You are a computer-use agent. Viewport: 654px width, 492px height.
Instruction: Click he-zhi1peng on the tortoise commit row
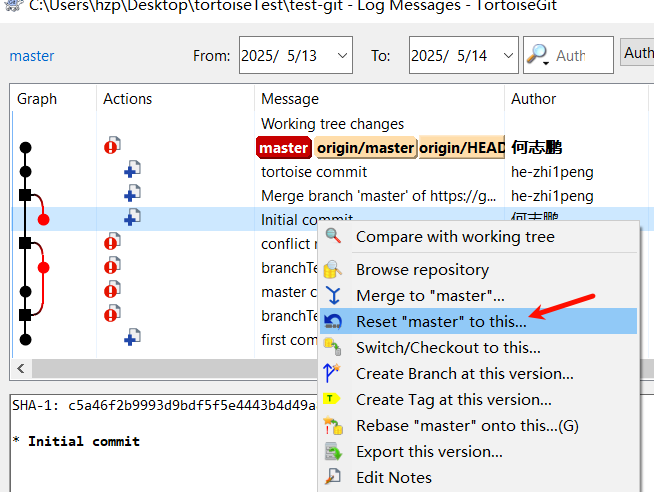552,172
